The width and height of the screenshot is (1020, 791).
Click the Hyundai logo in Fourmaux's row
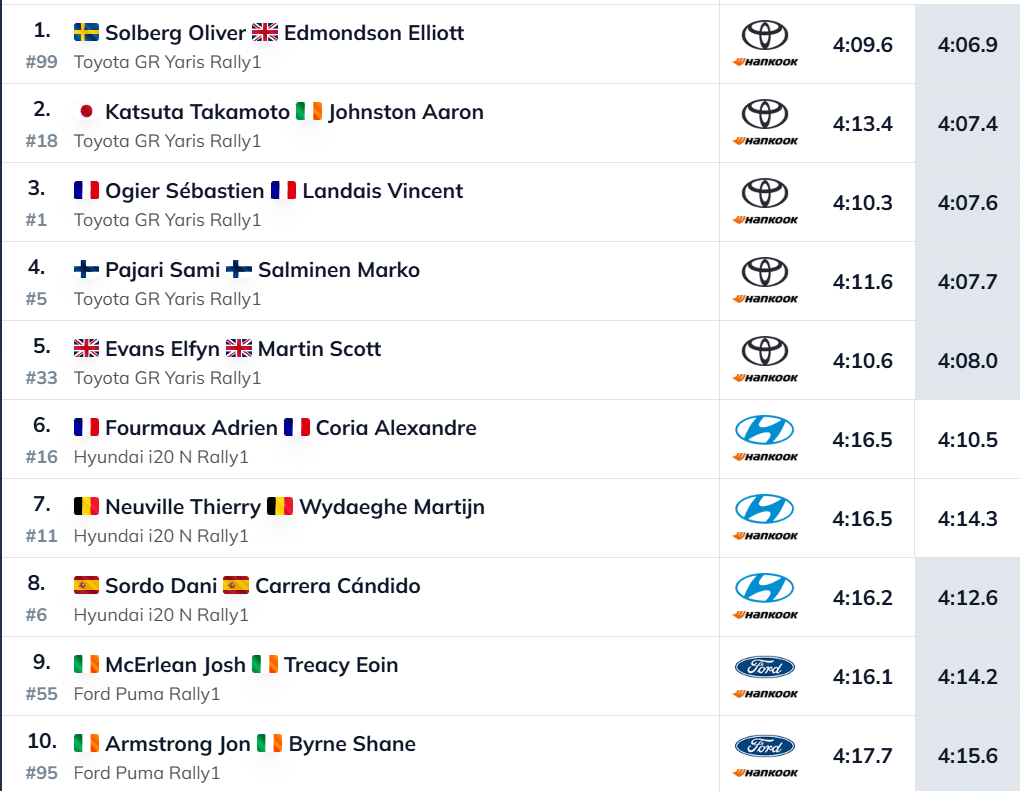tap(765, 430)
